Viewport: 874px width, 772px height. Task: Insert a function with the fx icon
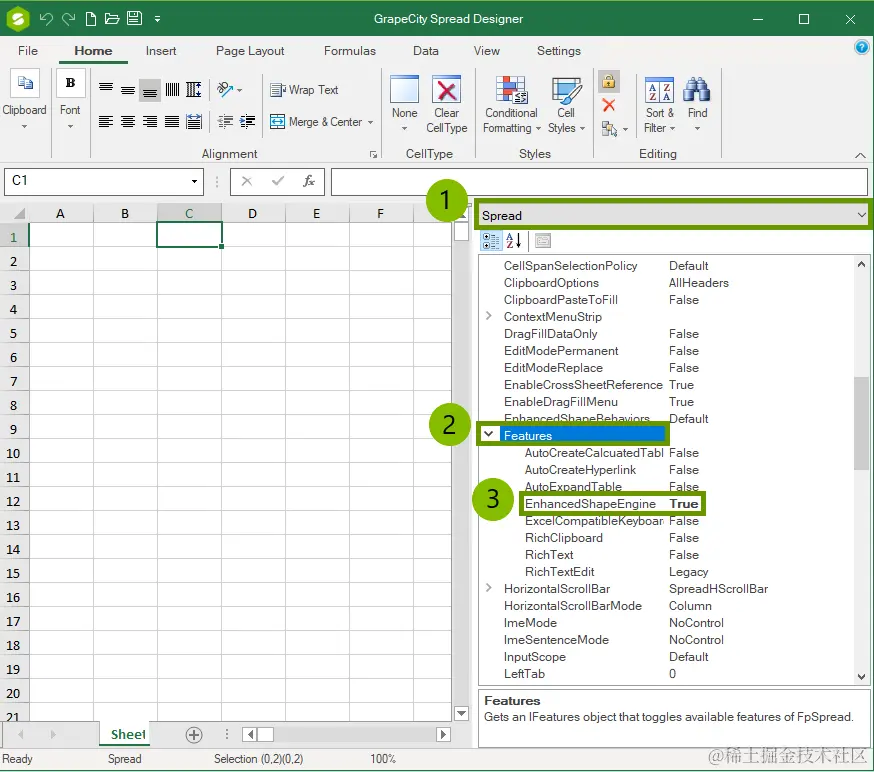[x=308, y=181]
